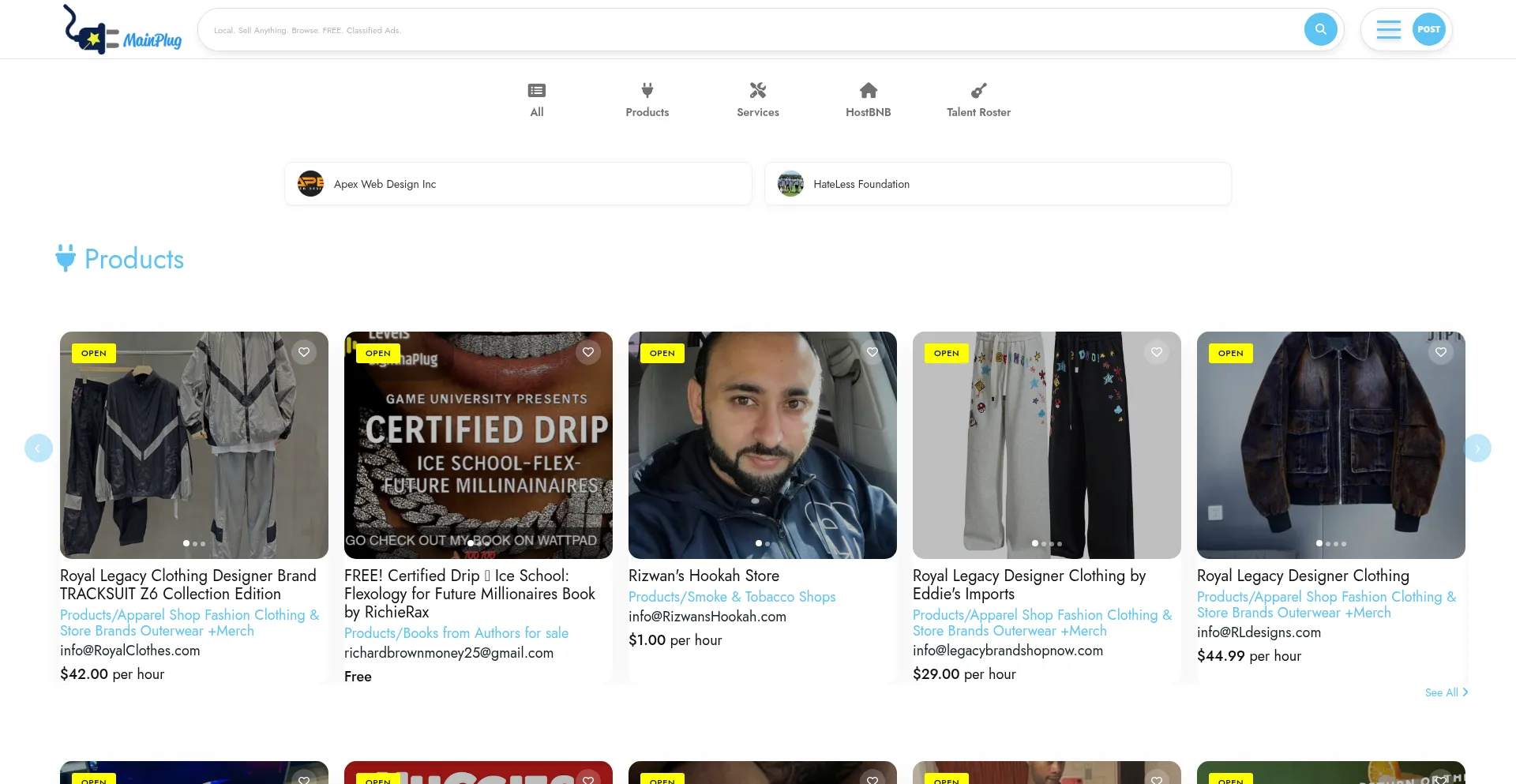Viewport: 1516px width, 784px height.
Task: Open Rizwan's Hookah Store photo
Action: (763, 445)
